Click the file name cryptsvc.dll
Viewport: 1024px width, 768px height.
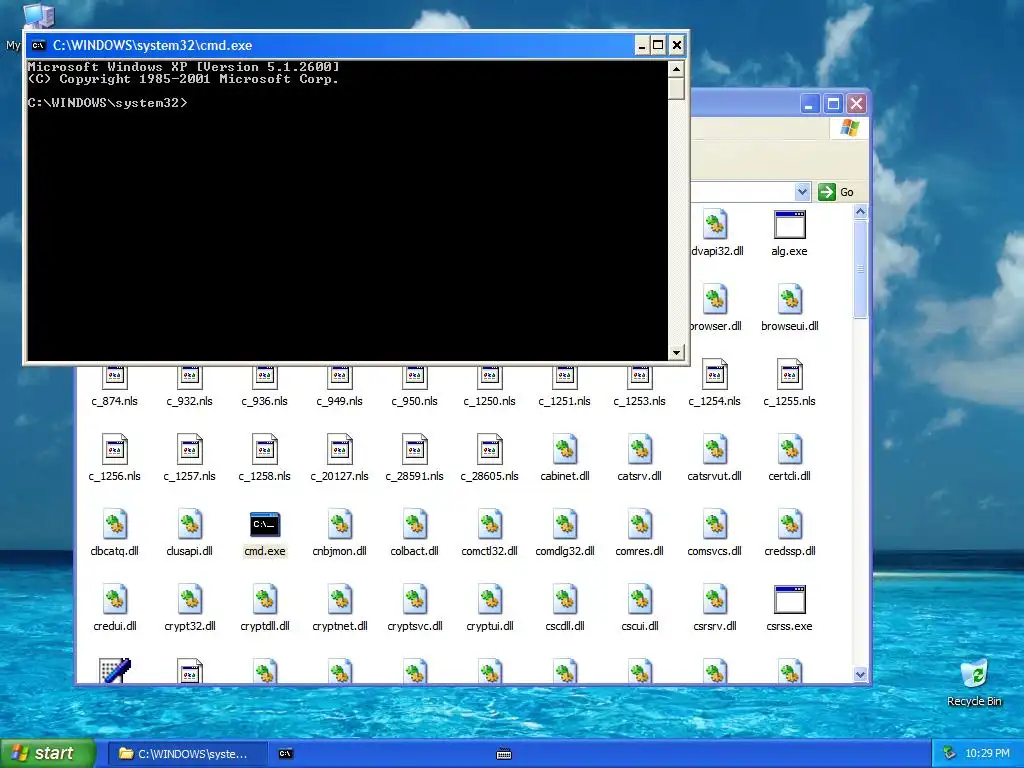click(x=415, y=626)
